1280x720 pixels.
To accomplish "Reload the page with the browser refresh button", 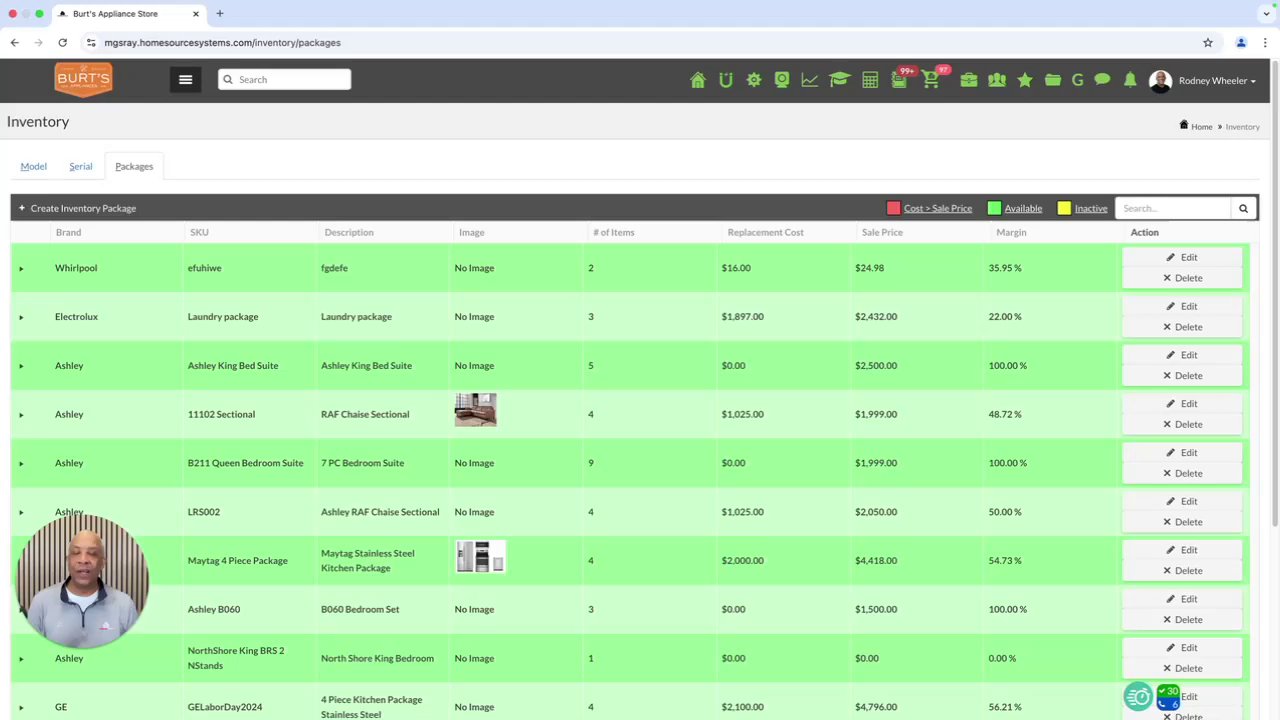I will point(62,43).
